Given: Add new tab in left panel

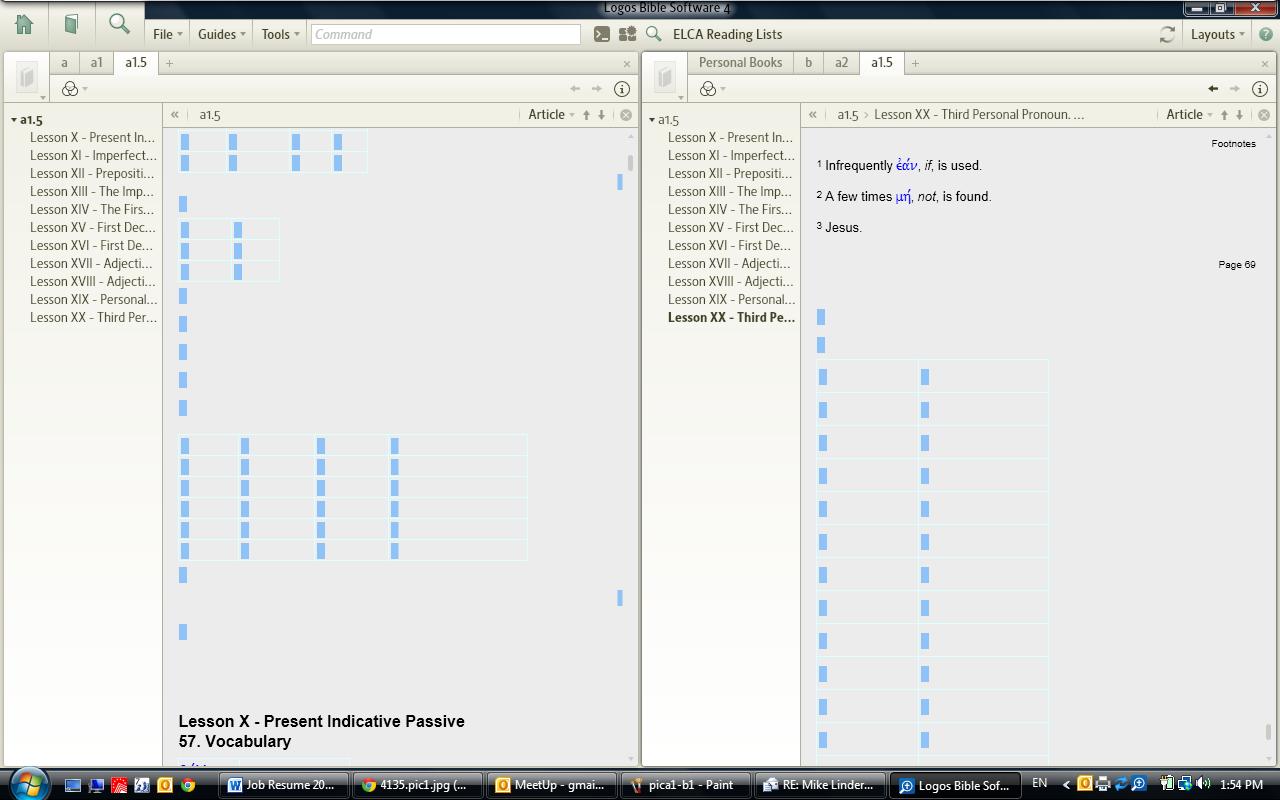Looking at the screenshot, I should point(169,63).
